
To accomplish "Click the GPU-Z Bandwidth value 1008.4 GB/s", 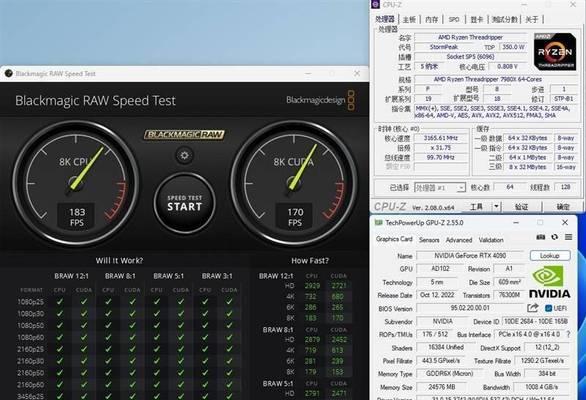I will (x=542, y=387).
